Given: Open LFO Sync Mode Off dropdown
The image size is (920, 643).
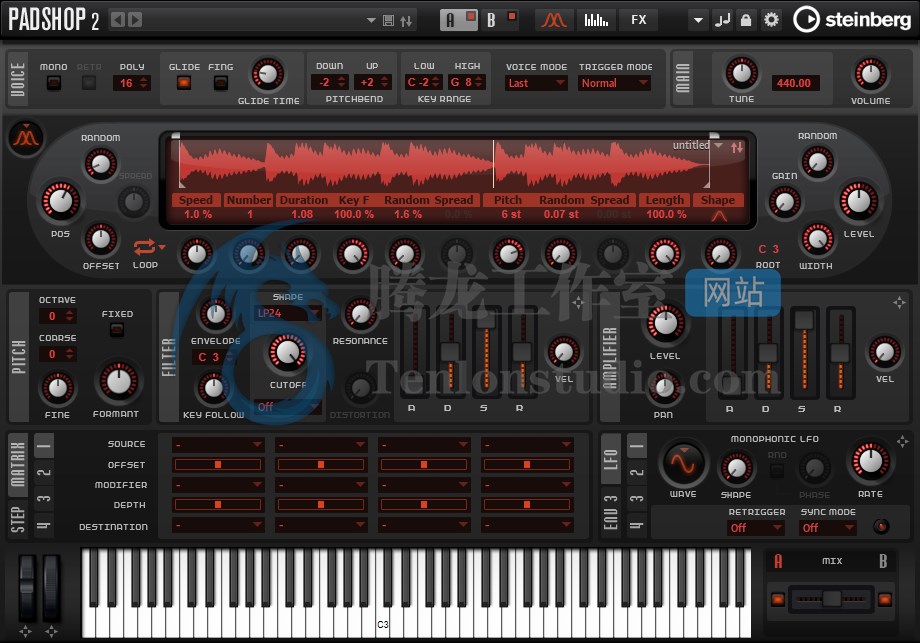Looking at the screenshot, I should (828, 528).
